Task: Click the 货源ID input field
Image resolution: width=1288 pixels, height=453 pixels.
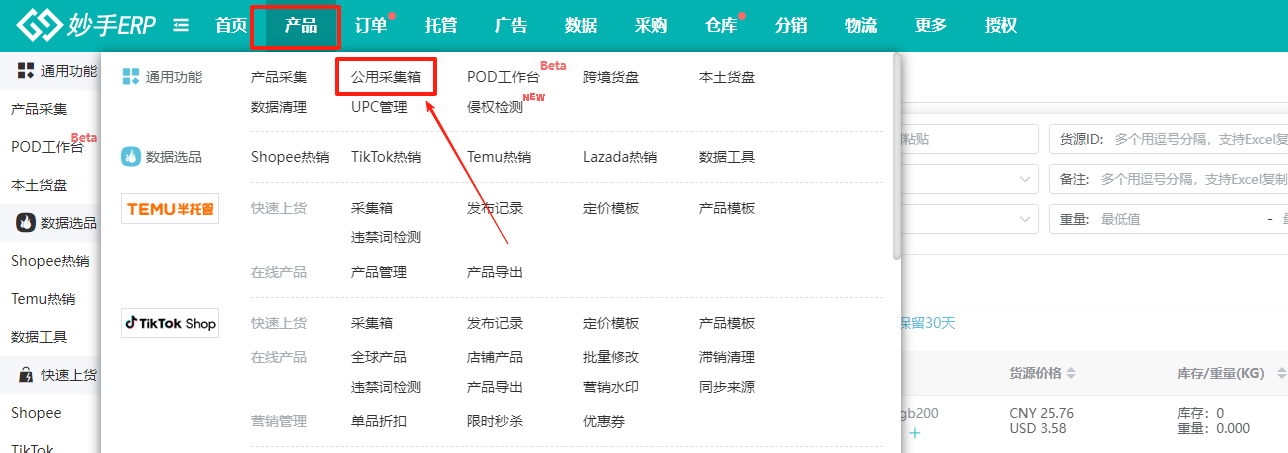Action: pyautogui.click(x=1198, y=139)
